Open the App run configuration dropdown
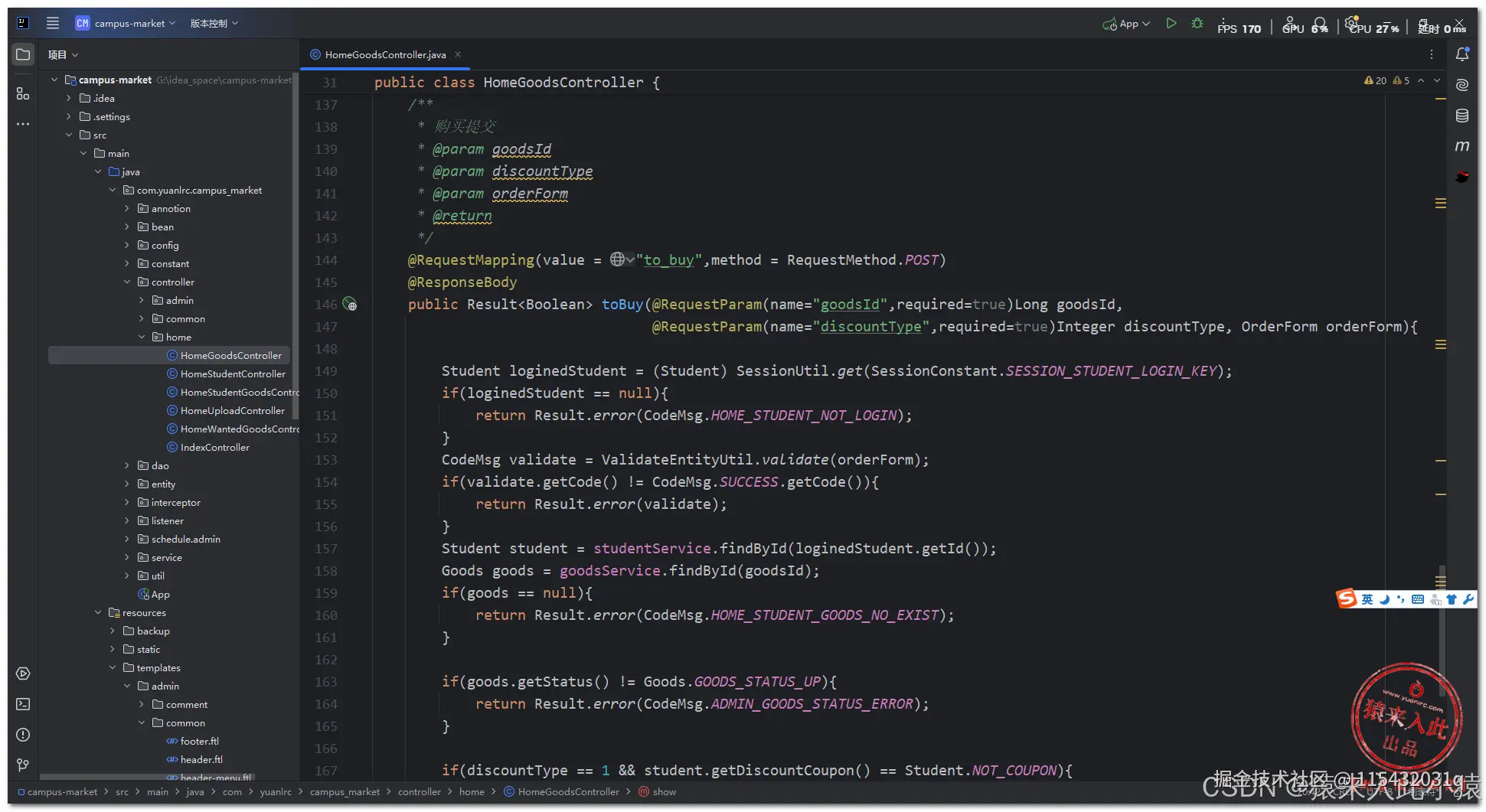The height and width of the screenshot is (812, 1486). pyautogui.click(x=1126, y=24)
